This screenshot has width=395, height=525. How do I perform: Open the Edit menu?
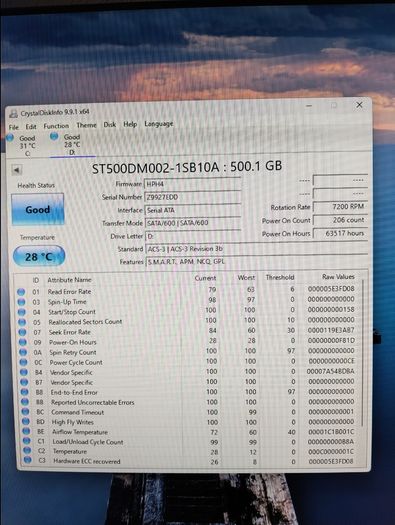[31, 127]
